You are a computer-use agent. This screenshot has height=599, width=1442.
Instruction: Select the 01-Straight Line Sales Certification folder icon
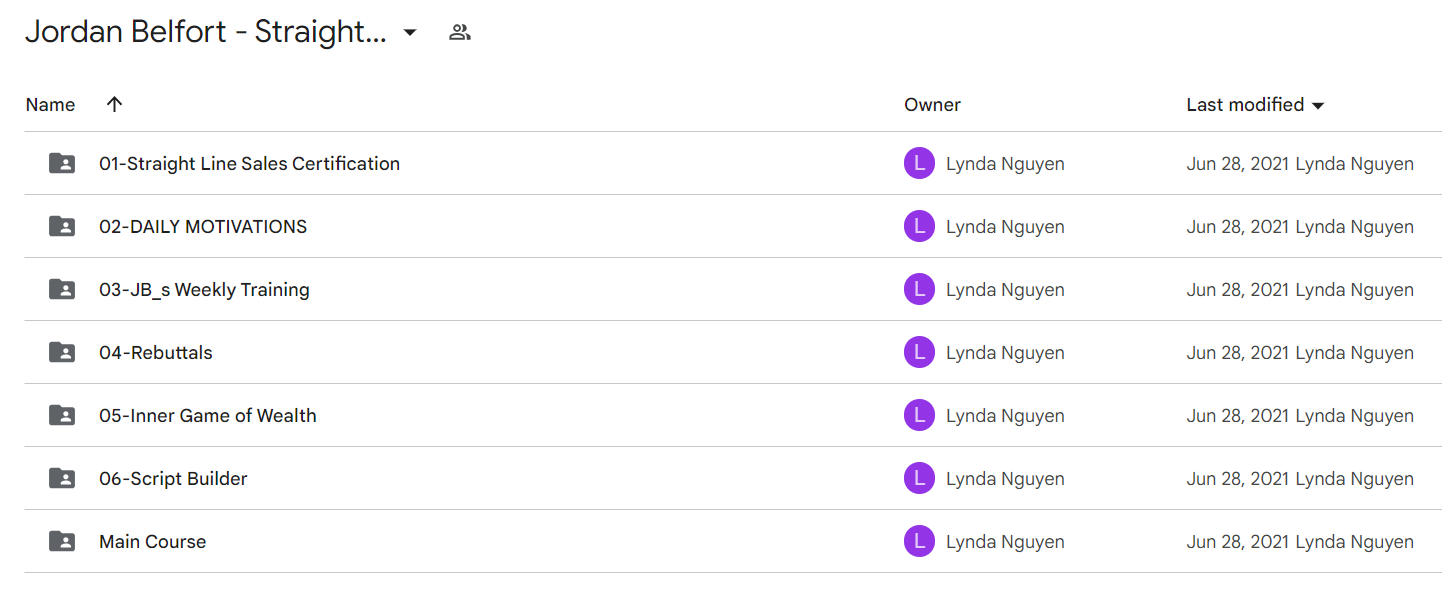(x=62, y=163)
